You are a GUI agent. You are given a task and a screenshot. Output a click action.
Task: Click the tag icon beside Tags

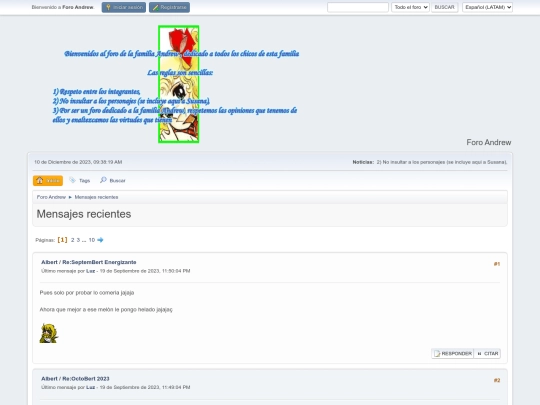pyautogui.click(x=72, y=180)
